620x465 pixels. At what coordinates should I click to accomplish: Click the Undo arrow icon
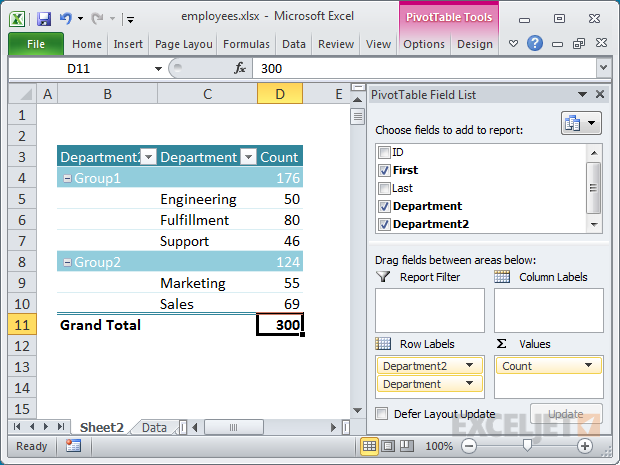[x=66, y=18]
